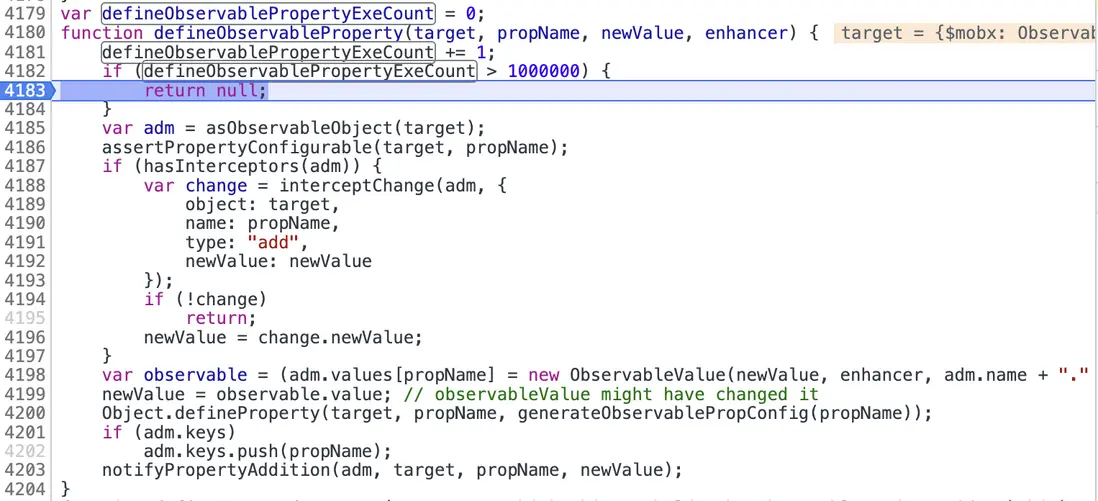
Task: Click "name: propName," on line 4190
Action: [263, 224]
